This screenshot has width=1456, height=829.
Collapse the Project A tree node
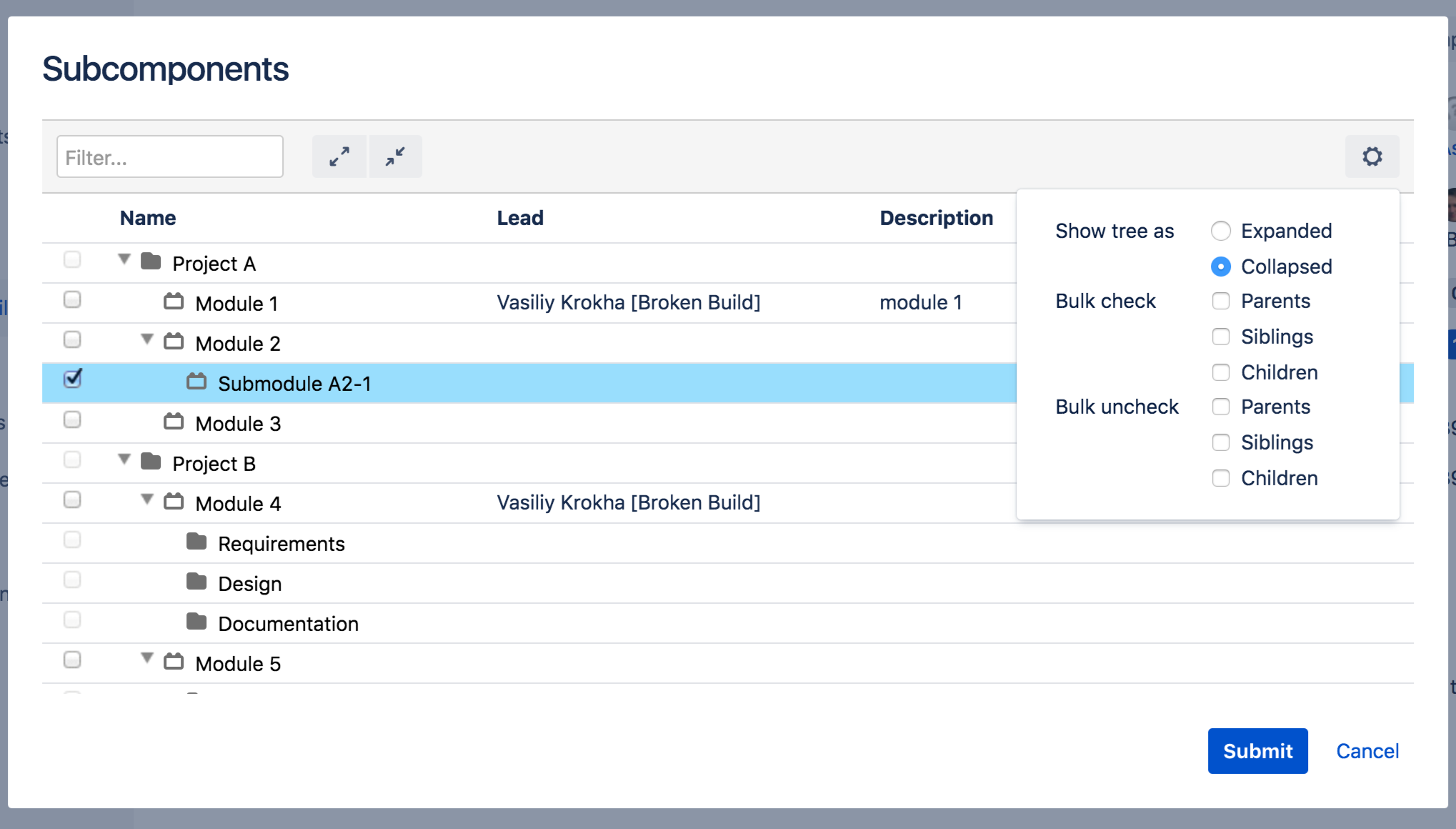(124, 259)
